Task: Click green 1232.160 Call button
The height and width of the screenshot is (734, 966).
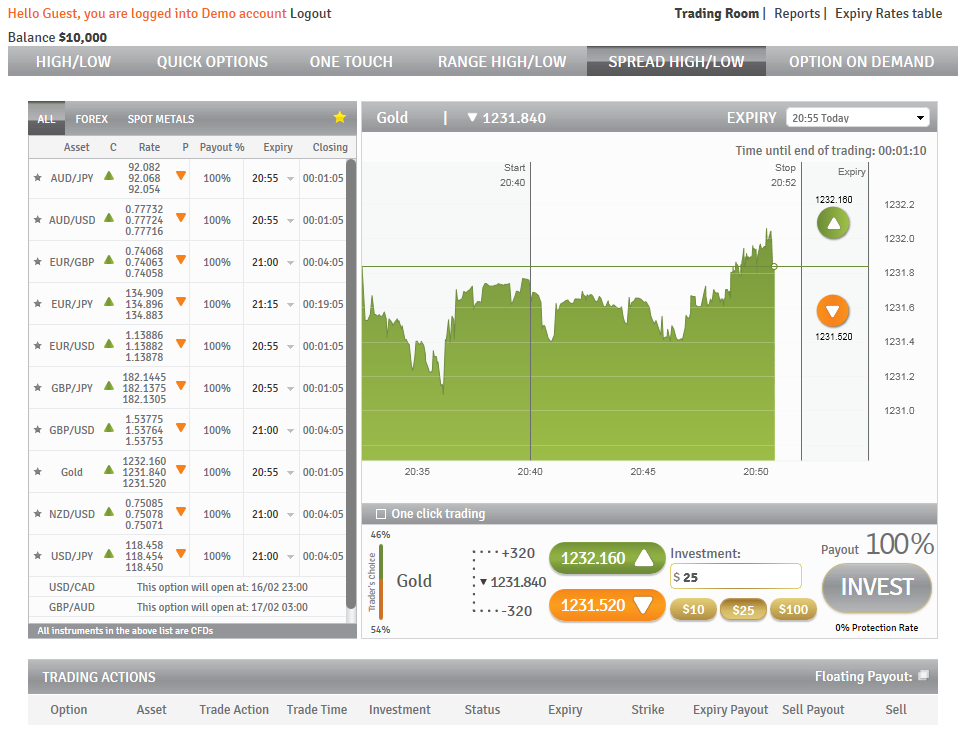Action: click(607, 558)
